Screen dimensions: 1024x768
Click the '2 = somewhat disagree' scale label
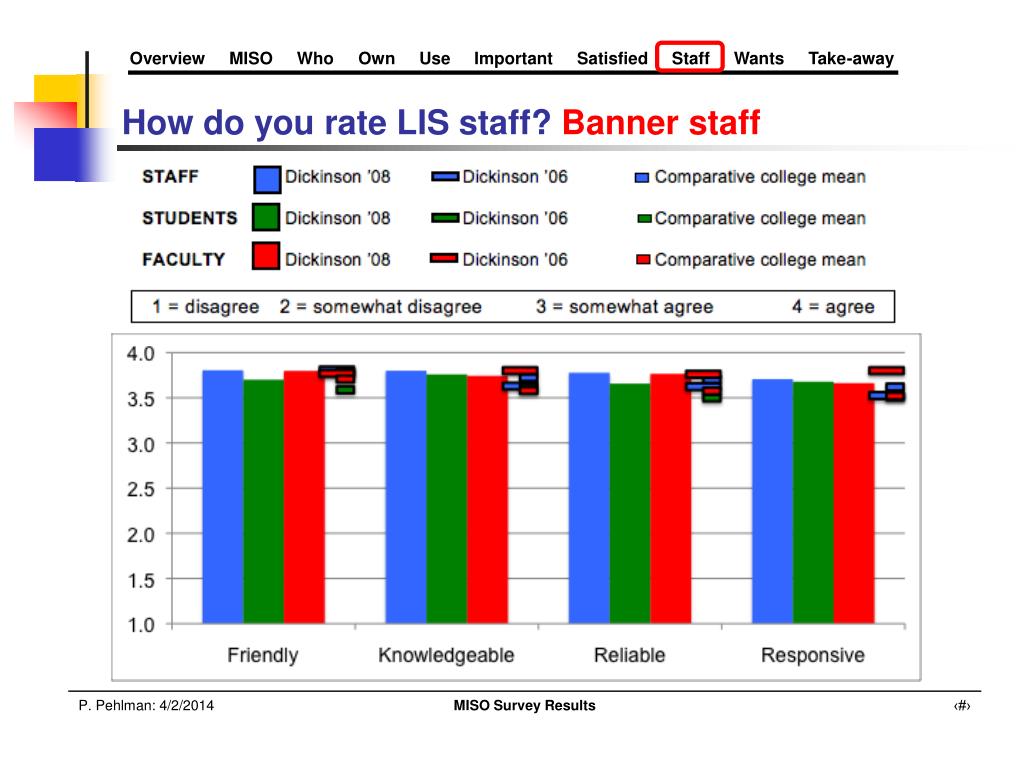click(381, 307)
